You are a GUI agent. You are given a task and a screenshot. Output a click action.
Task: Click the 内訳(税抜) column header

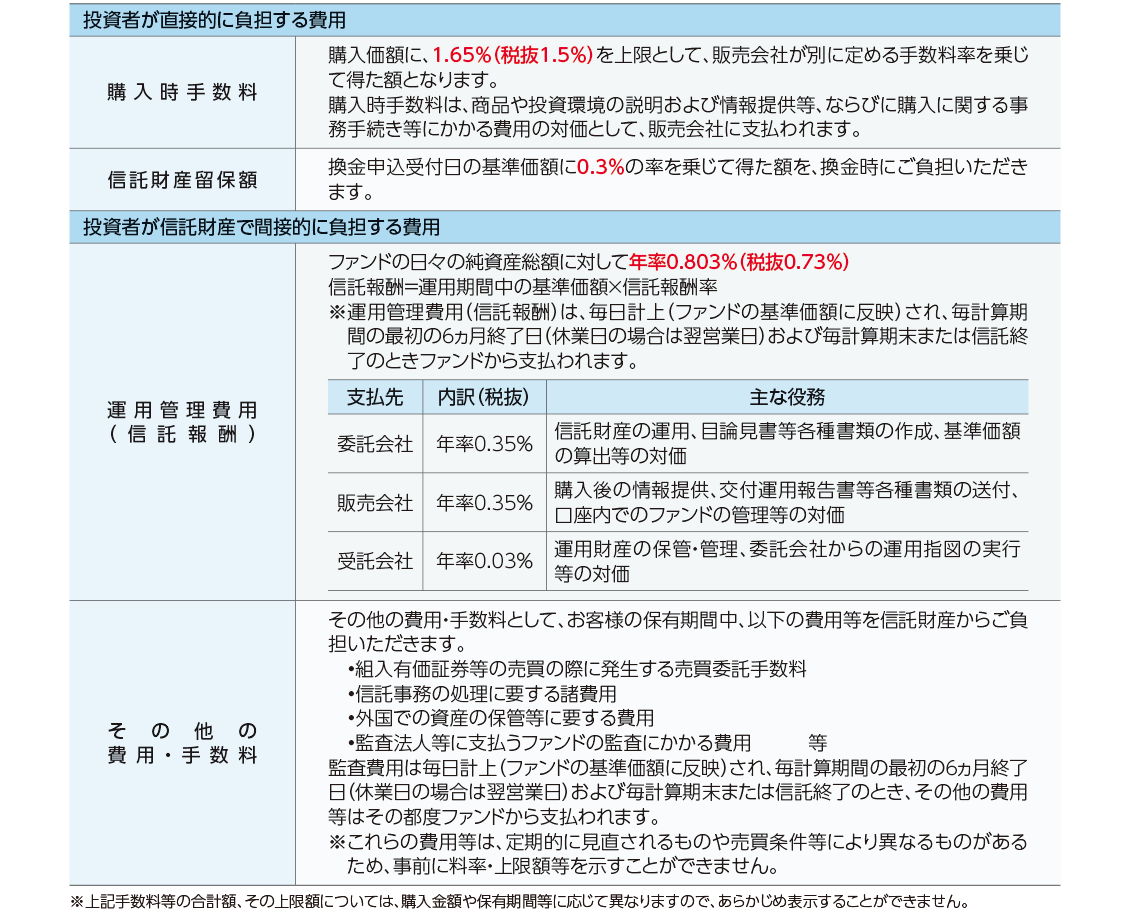pyautogui.click(x=484, y=397)
